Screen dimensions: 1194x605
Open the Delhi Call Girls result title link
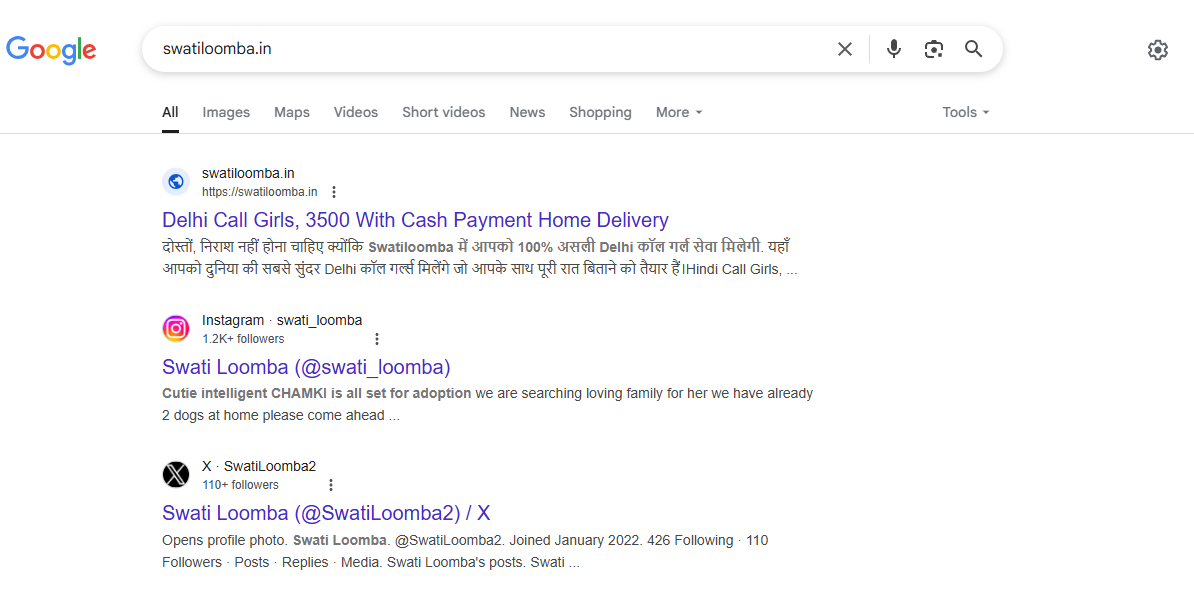415,221
